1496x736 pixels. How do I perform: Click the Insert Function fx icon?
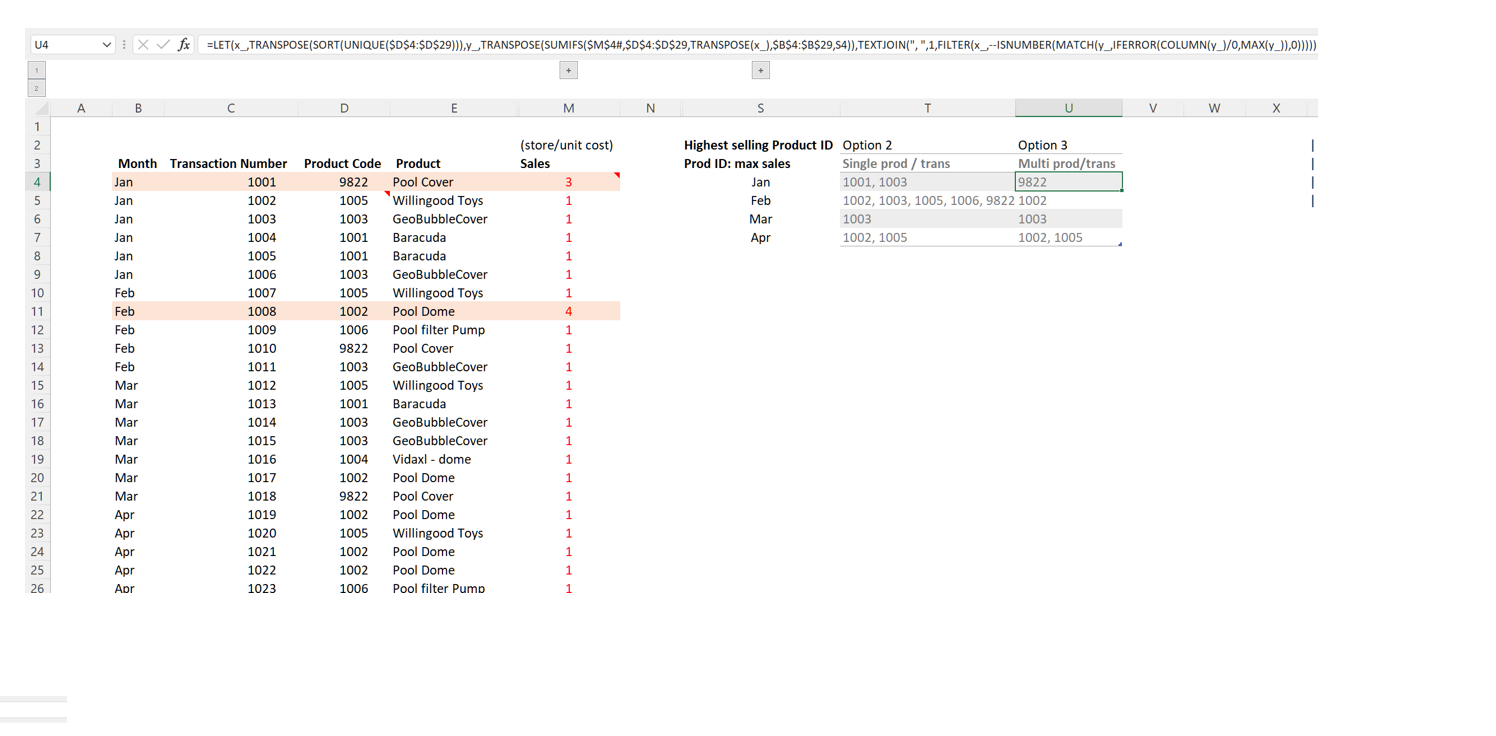[184, 45]
